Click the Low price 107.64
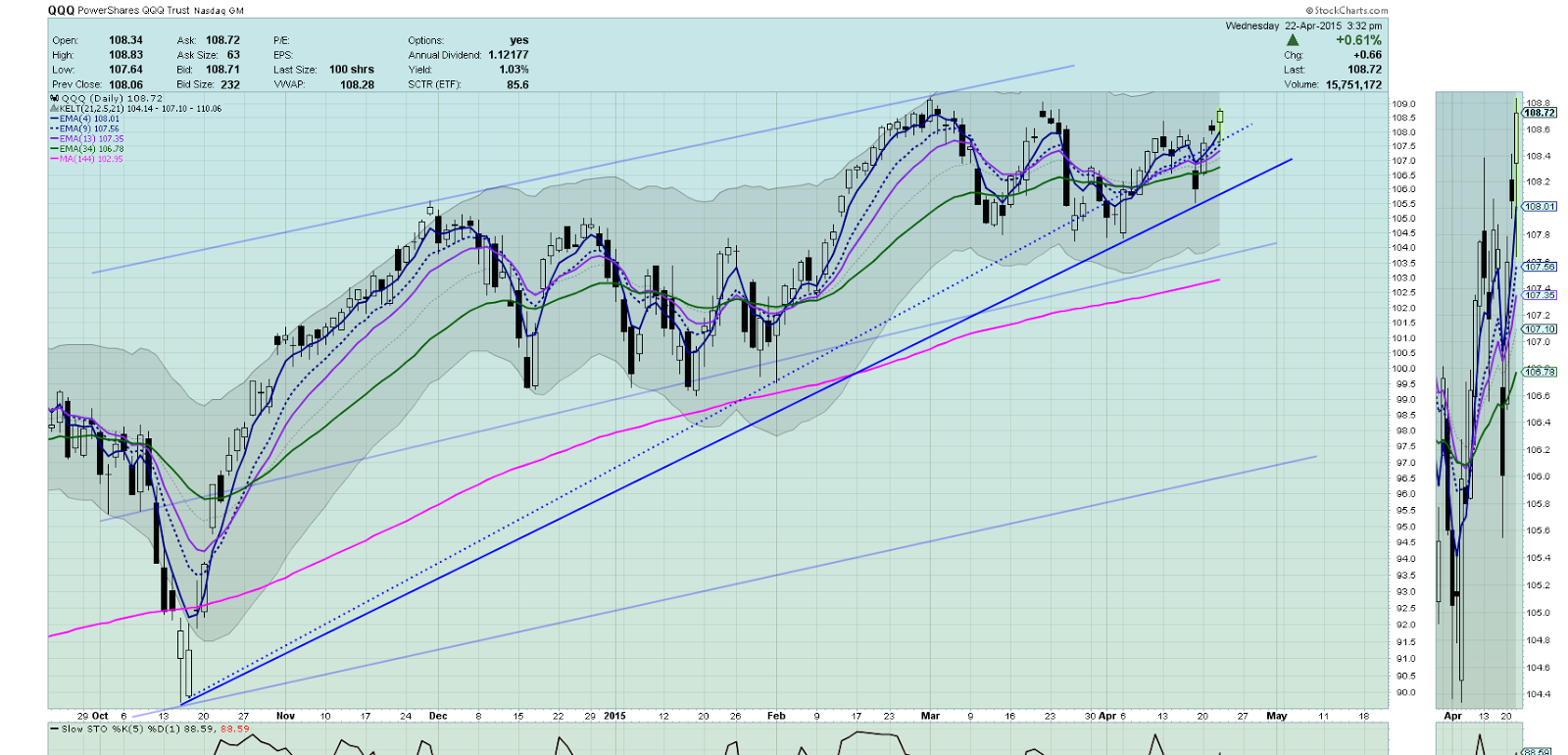The image size is (1568, 755). pyautogui.click(x=125, y=70)
